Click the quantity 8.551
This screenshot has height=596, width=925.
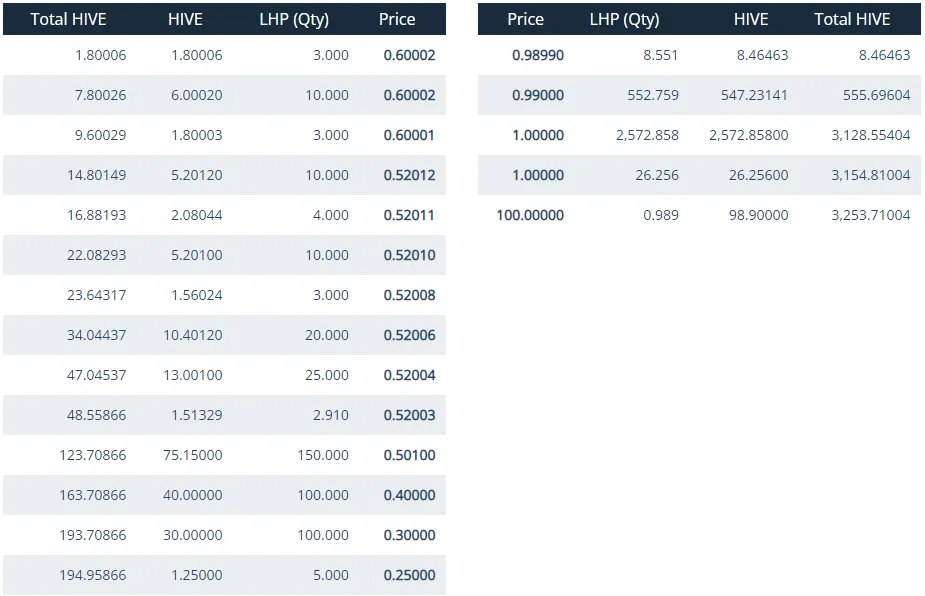661,55
